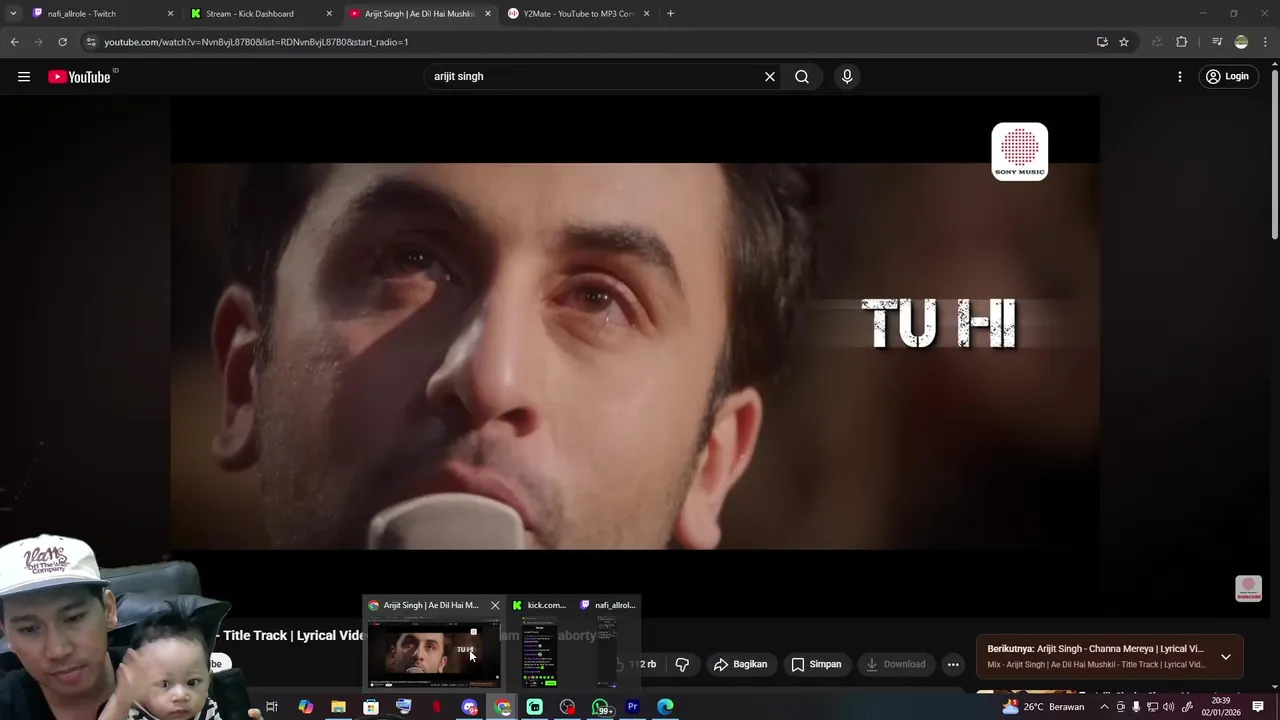1280x720 pixels.
Task: Open File Explorer from the taskbar
Action: click(338, 707)
